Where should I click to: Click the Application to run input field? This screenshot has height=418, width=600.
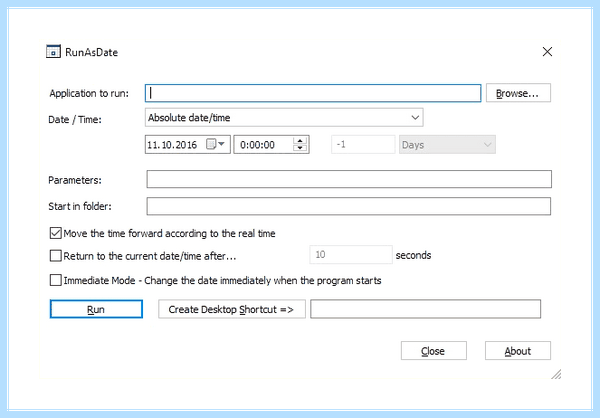(313, 93)
